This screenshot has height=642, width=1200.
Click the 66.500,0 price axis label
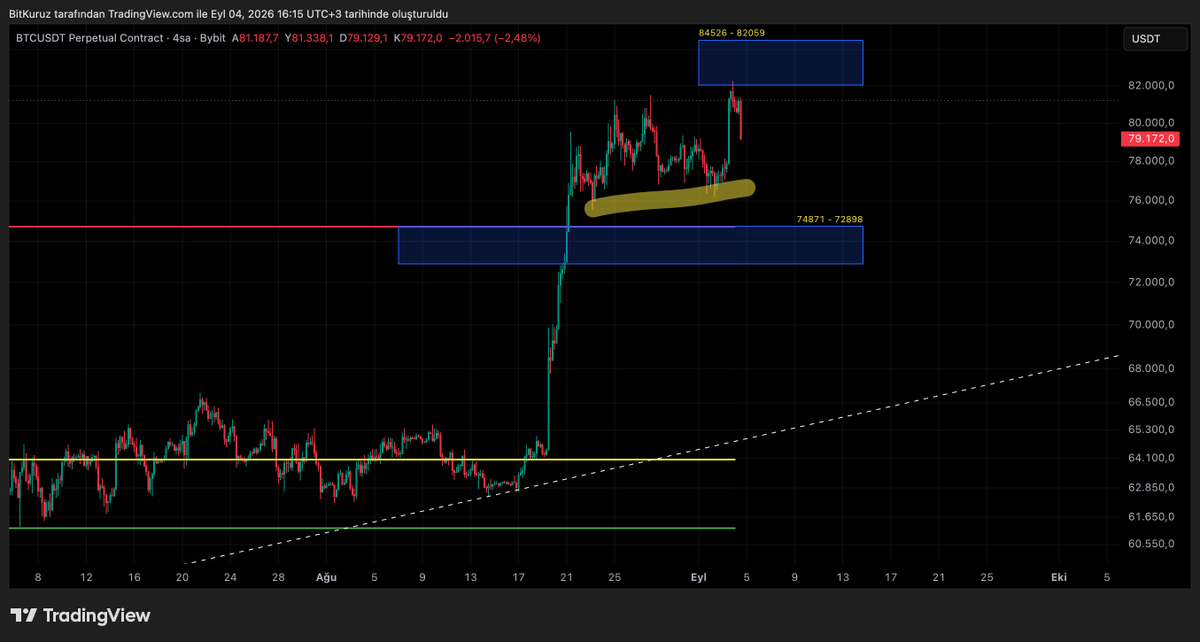(x=1150, y=402)
